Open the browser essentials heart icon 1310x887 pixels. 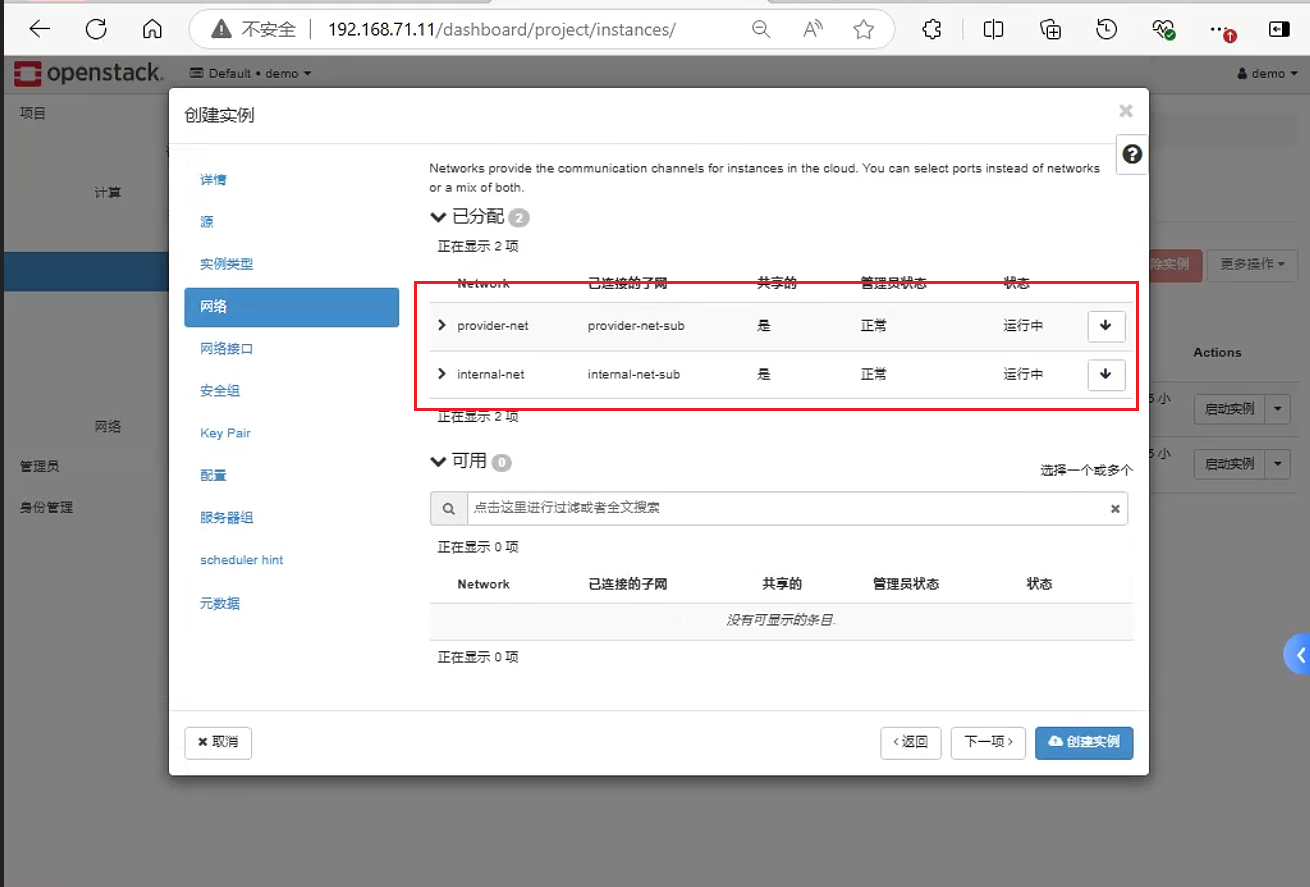pos(1163,29)
